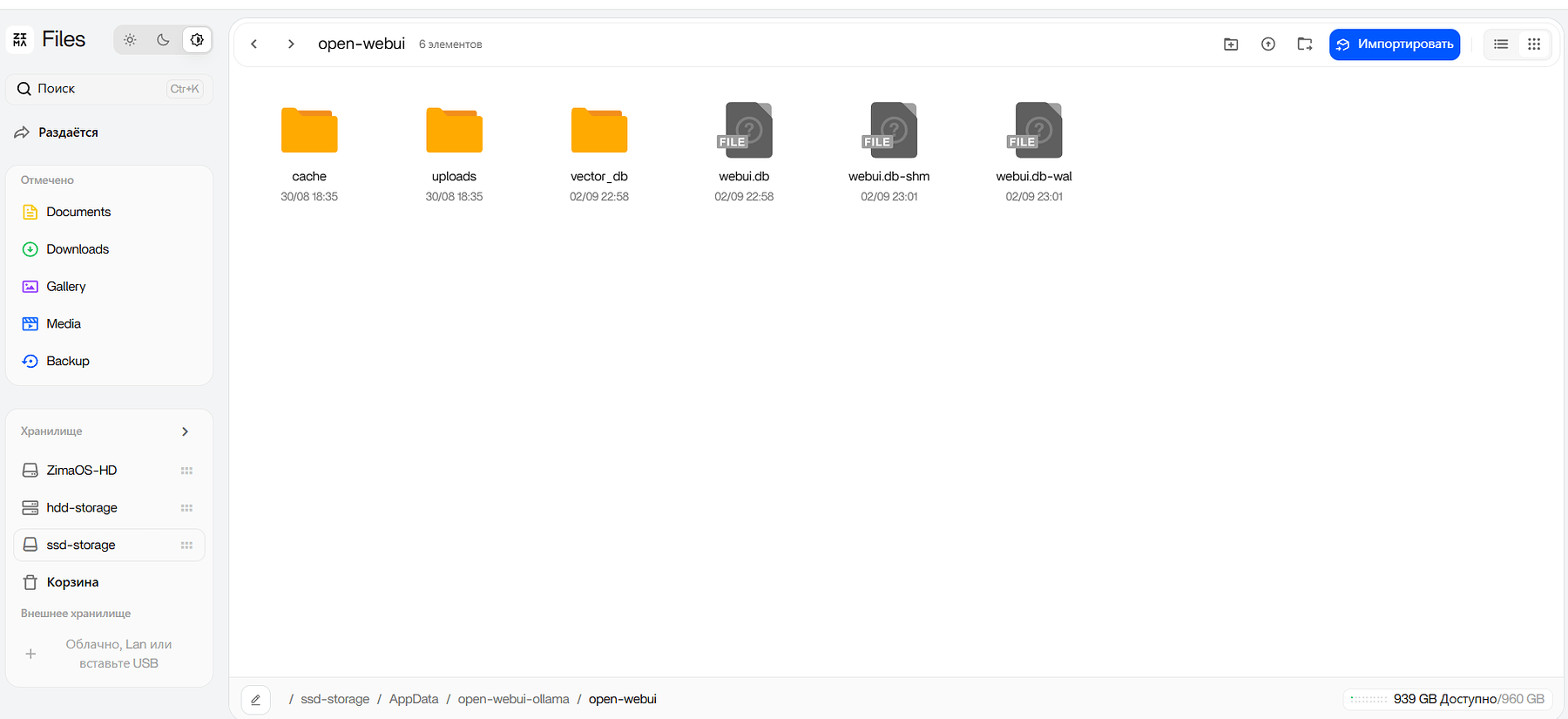Open Корзина trash
1568x719 pixels.
(110, 582)
